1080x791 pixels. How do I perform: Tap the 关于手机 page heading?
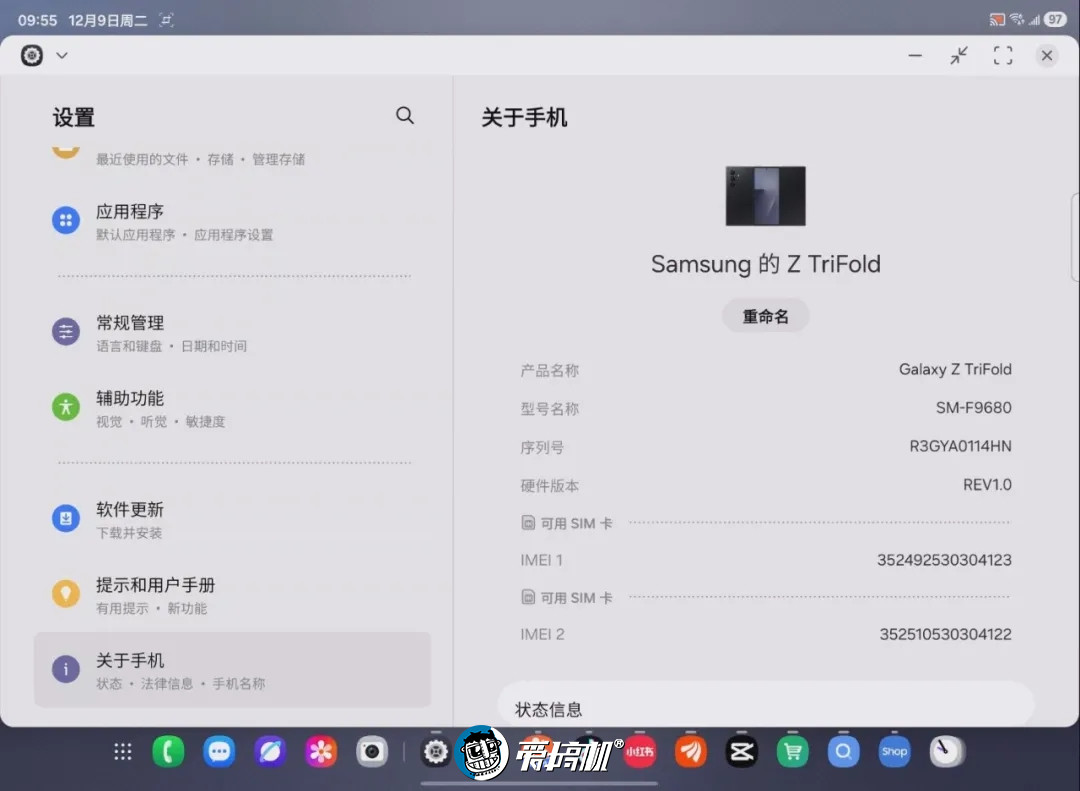(524, 118)
